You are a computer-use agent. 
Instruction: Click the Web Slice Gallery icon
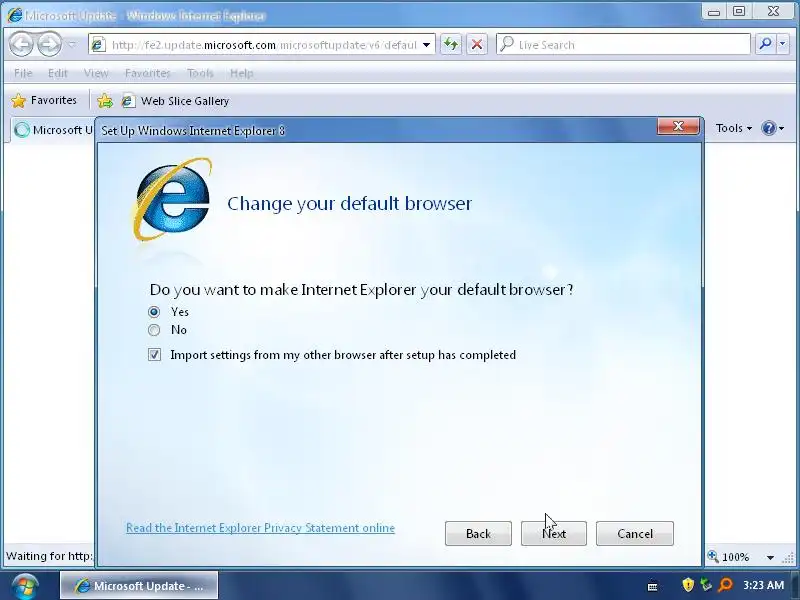pos(128,101)
